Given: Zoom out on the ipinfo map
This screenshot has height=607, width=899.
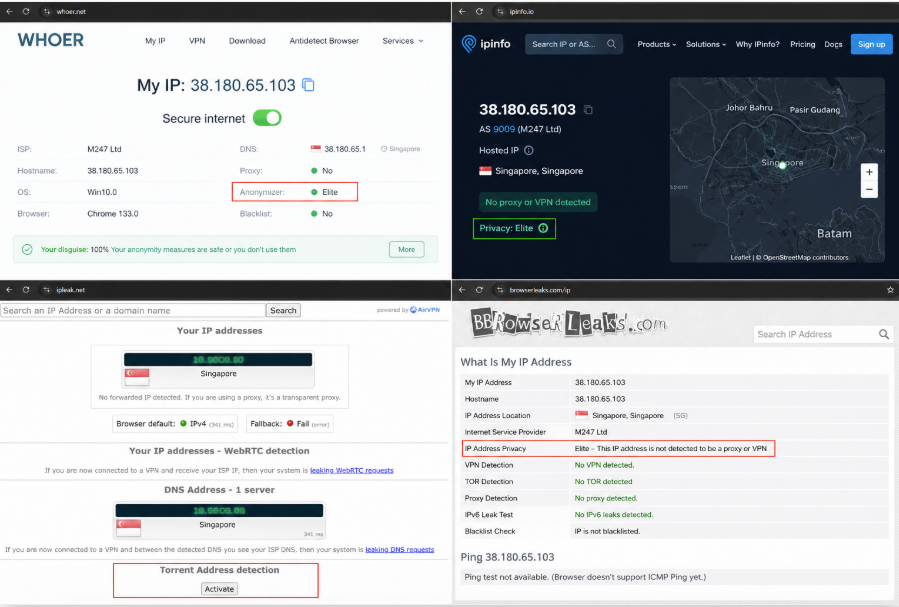Looking at the screenshot, I should click(869, 189).
